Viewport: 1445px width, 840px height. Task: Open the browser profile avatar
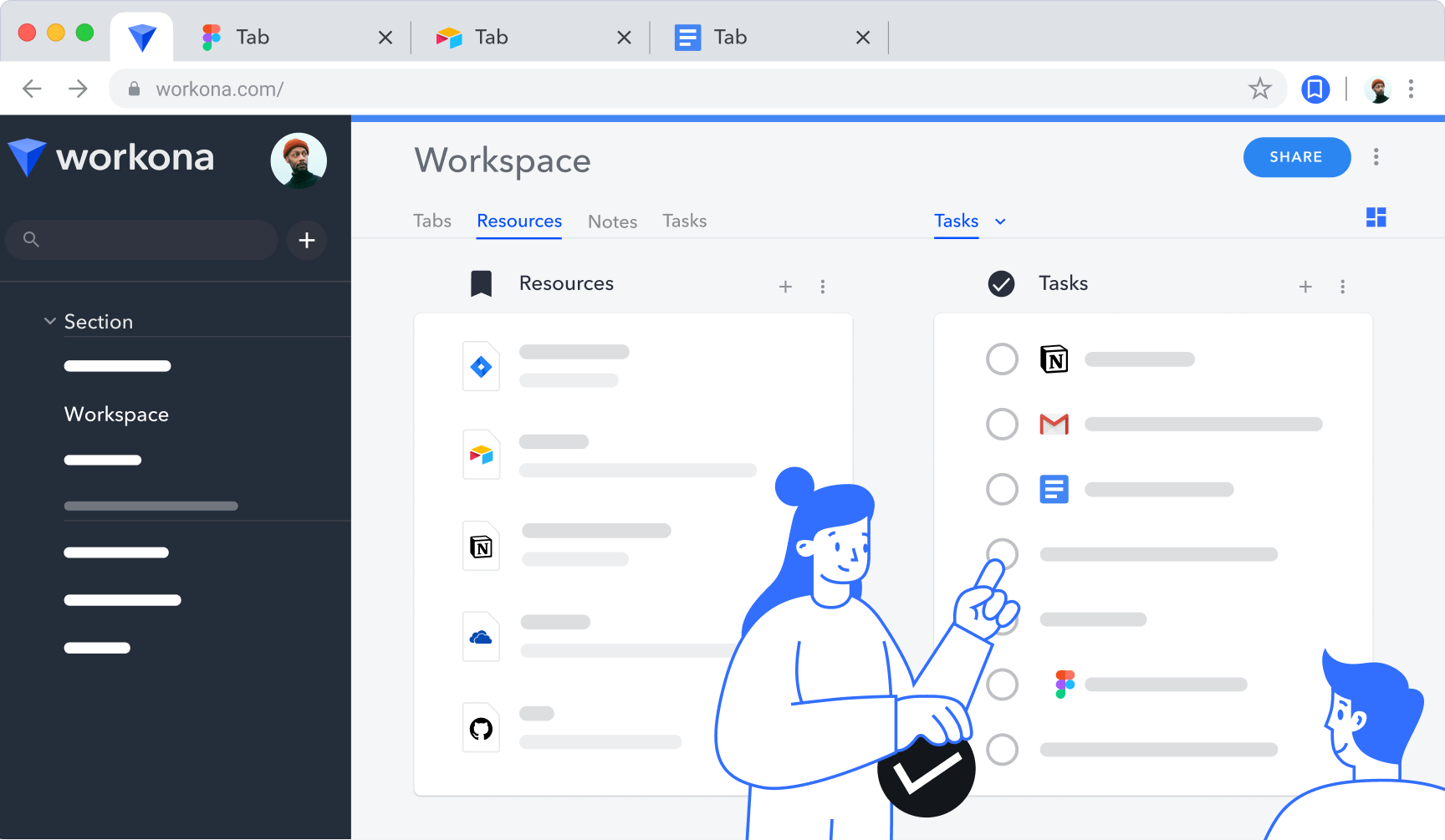(1377, 89)
